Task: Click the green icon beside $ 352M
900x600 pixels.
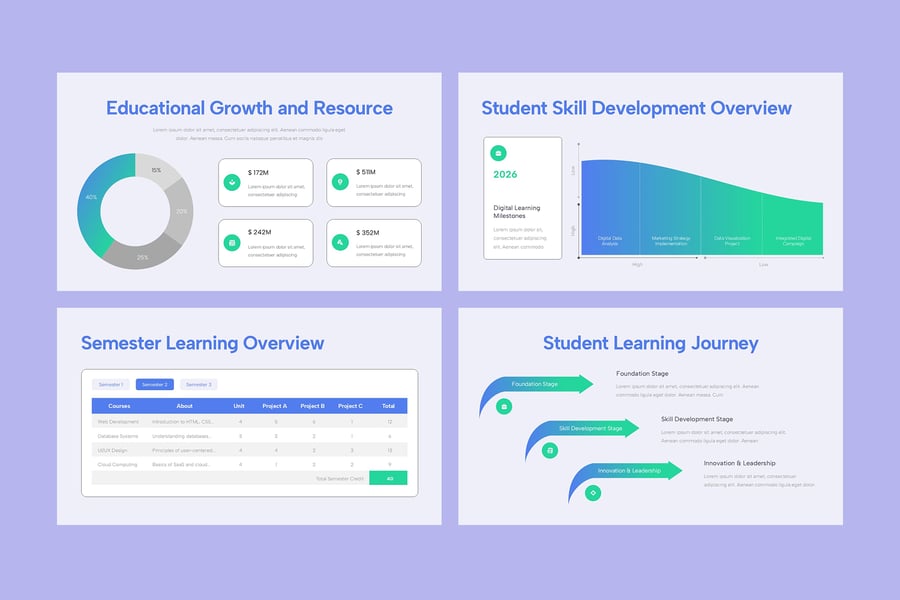Action: pos(340,243)
